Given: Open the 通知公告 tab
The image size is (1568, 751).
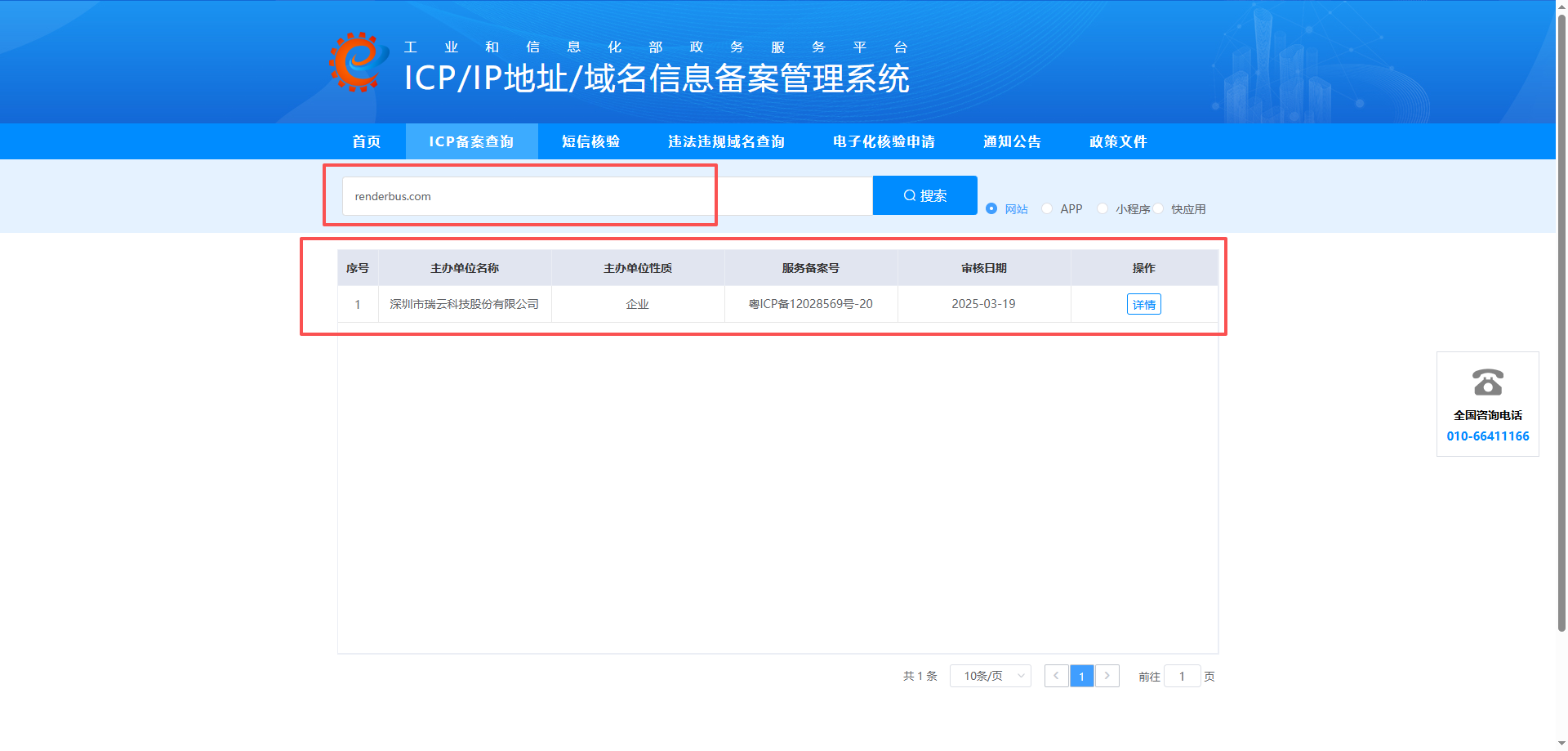Looking at the screenshot, I should (1012, 141).
